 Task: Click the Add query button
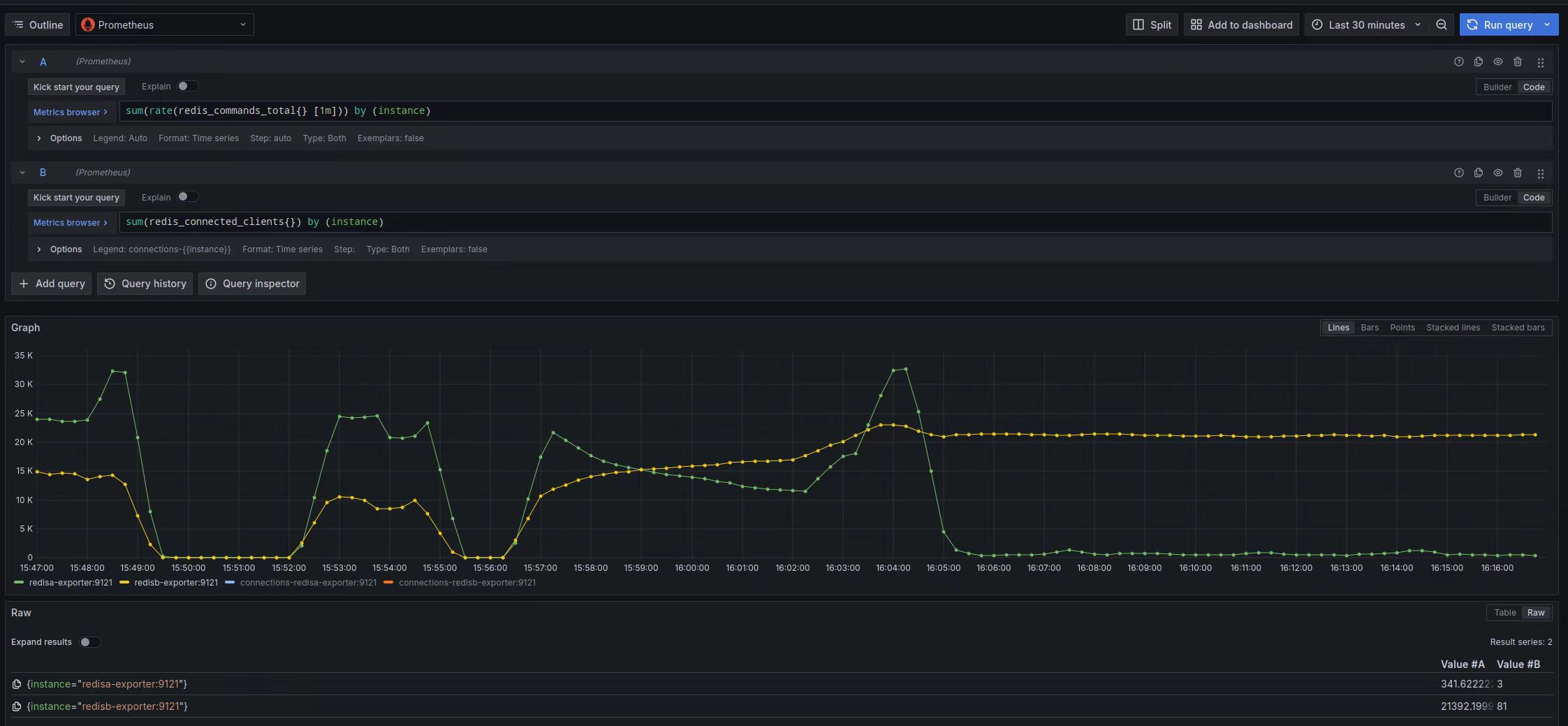[52, 284]
